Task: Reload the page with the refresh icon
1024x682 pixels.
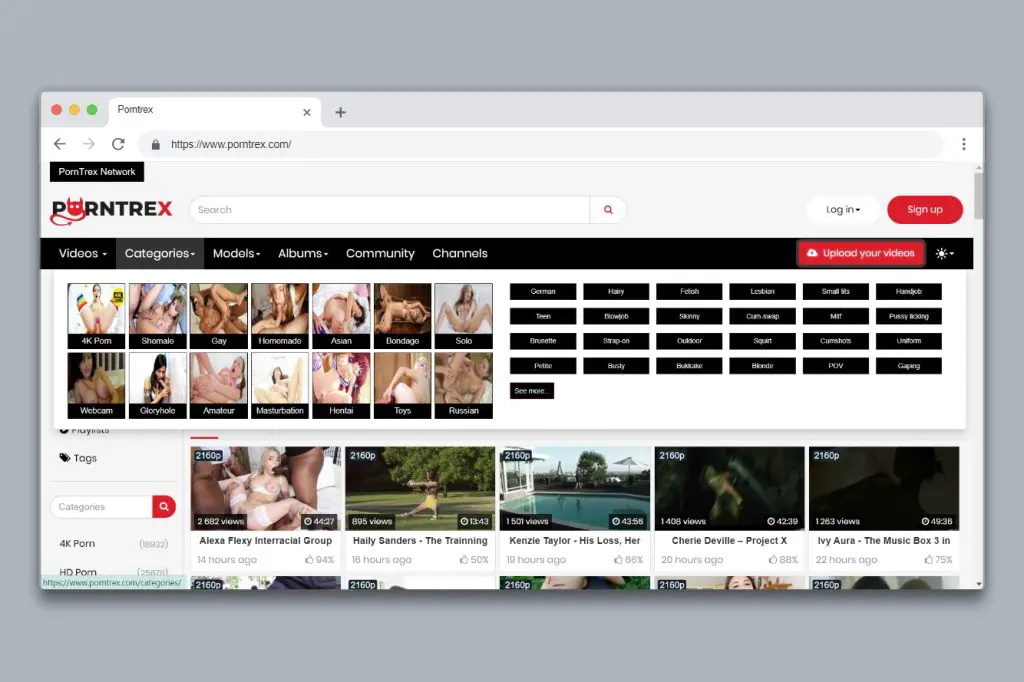Action: pos(118,144)
